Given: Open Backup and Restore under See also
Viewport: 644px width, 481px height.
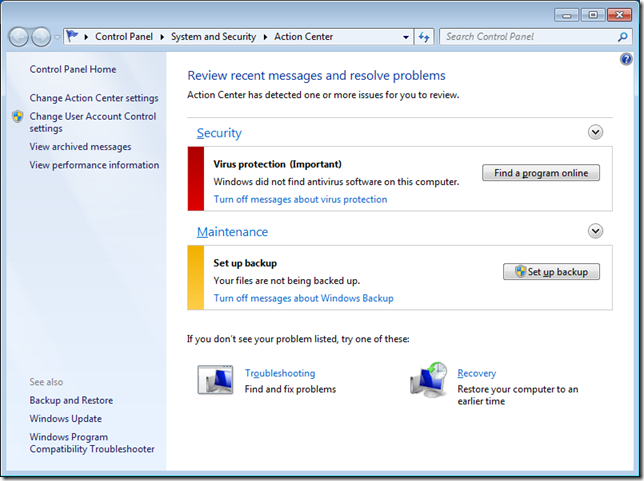Looking at the screenshot, I should (71, 400).
